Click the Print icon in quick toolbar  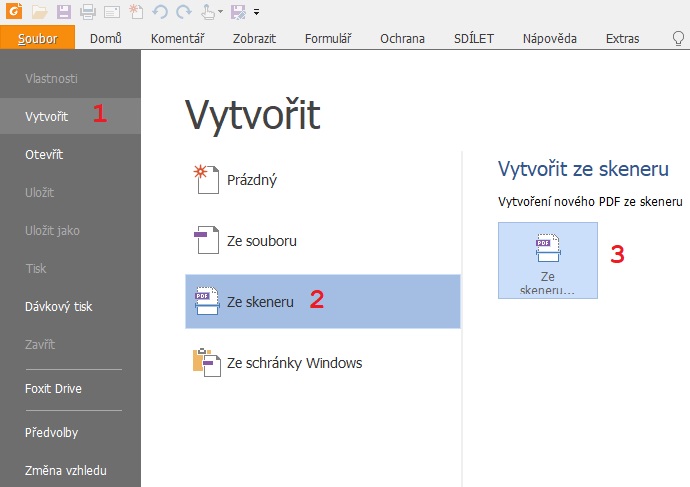click(x=87, y=12)
